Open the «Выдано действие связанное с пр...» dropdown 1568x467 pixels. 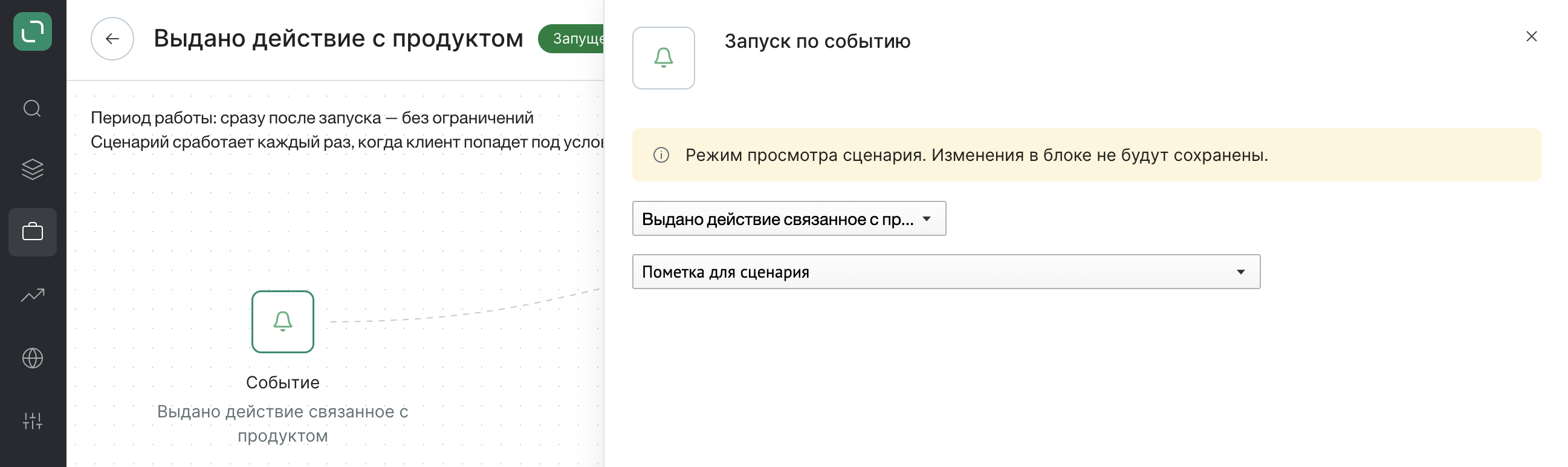[x=789, y=218]
